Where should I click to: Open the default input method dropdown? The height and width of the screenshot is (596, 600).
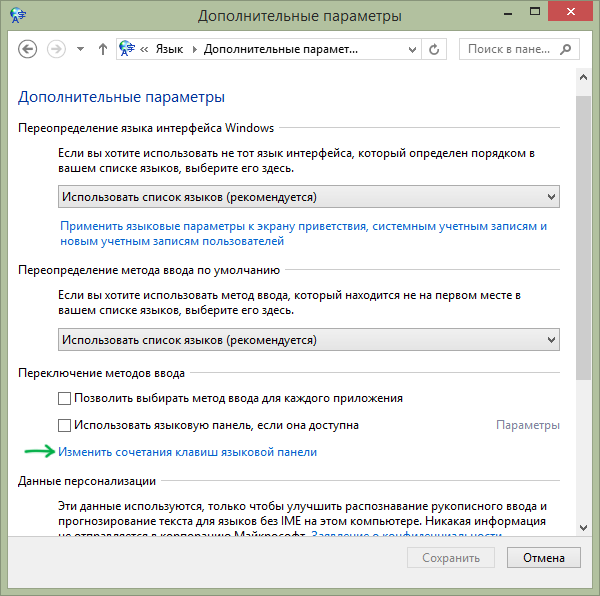[309, 339]
